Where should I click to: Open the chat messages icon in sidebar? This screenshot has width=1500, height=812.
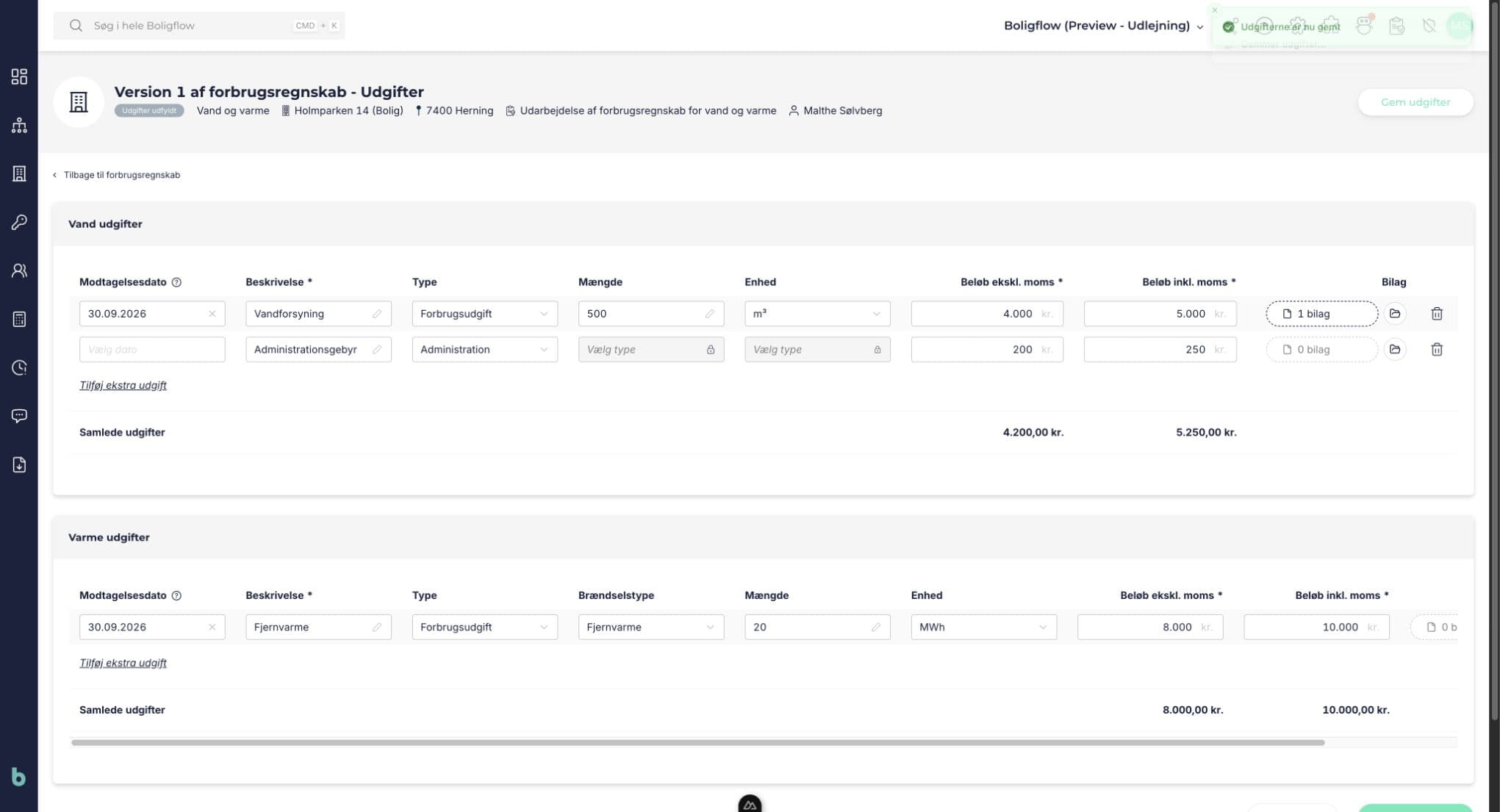click(x=19, y=416)
